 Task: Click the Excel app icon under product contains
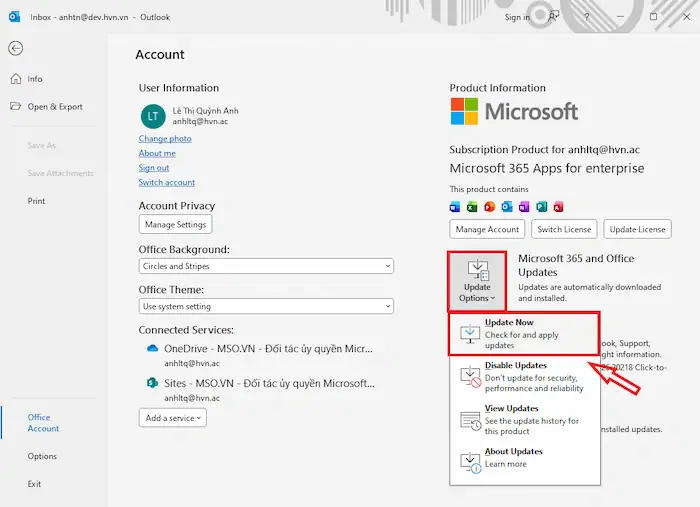pyautogui.click(x=472, y=207)
